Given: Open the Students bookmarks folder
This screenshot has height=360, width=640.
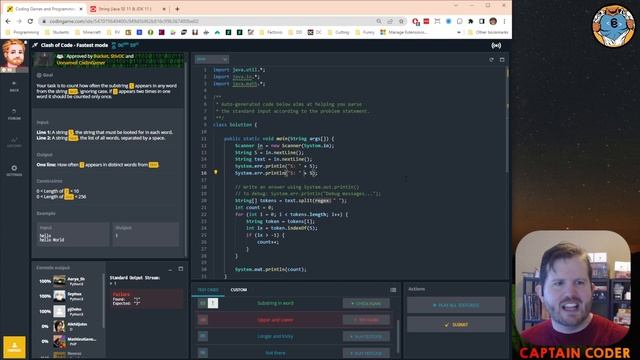Looking at the screenshot, I should (x=57, y=32).
